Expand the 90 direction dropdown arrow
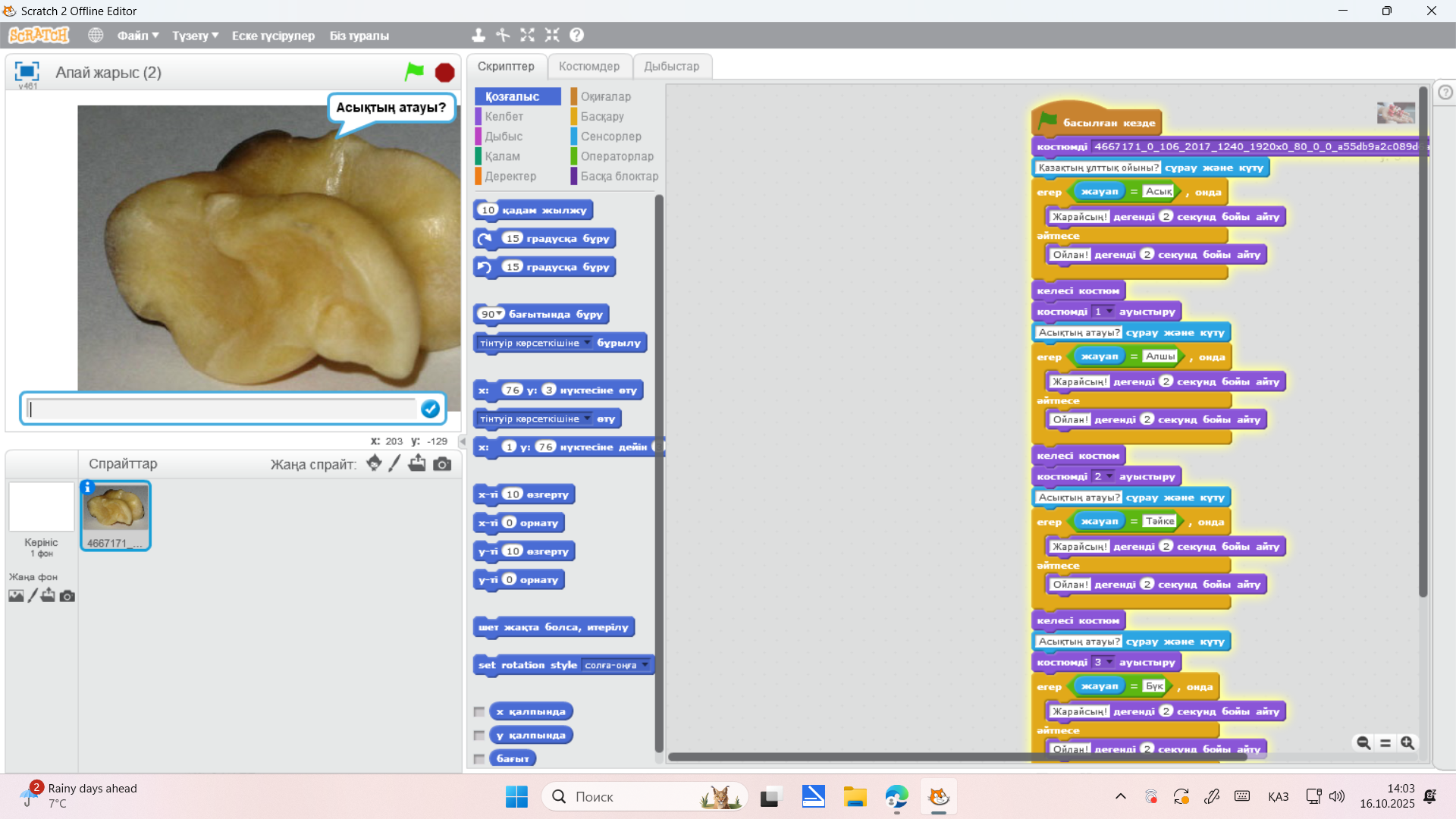Image resolution: width=1456 pixels, height=819 pixels. 500,313
